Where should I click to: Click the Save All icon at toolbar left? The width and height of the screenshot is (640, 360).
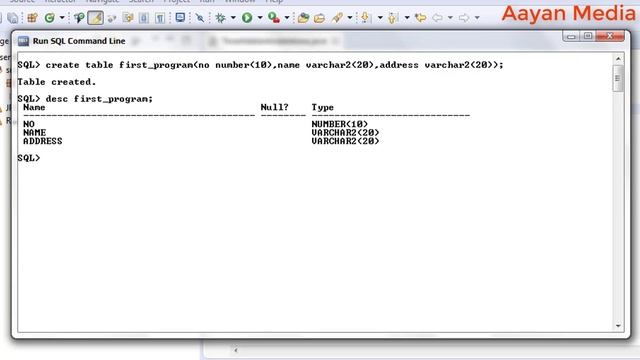click(13, 18)
